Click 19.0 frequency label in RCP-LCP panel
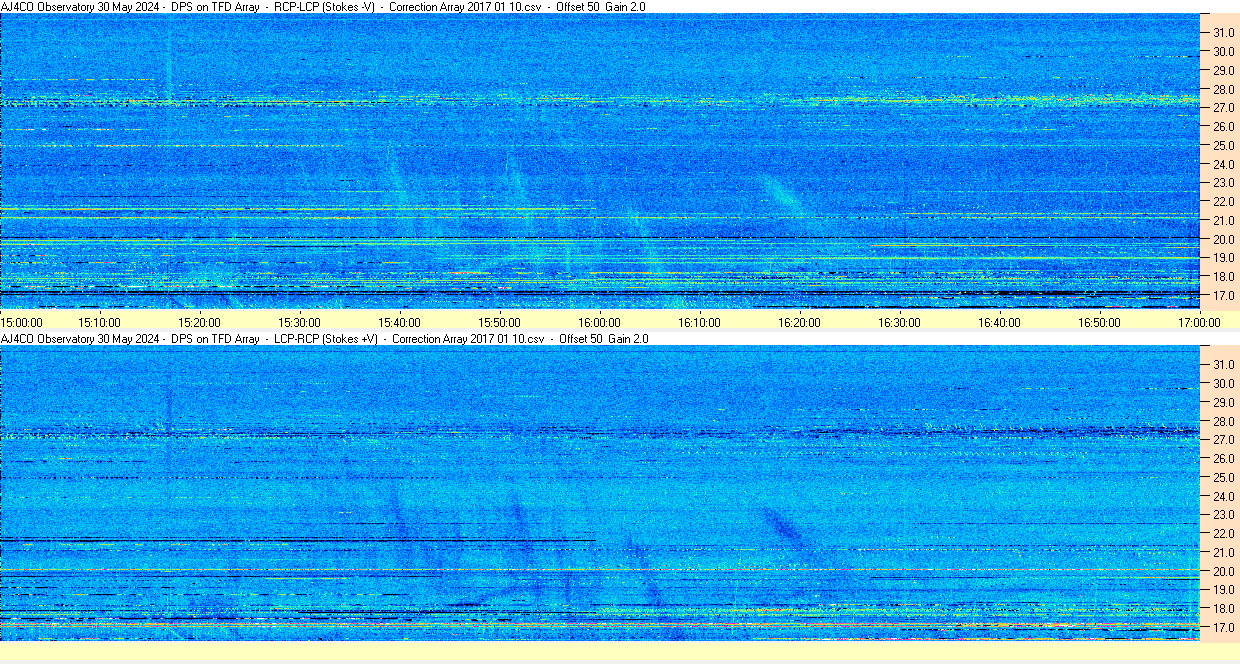Screen dimensions: 1240x664 (x=1224, y=258)
